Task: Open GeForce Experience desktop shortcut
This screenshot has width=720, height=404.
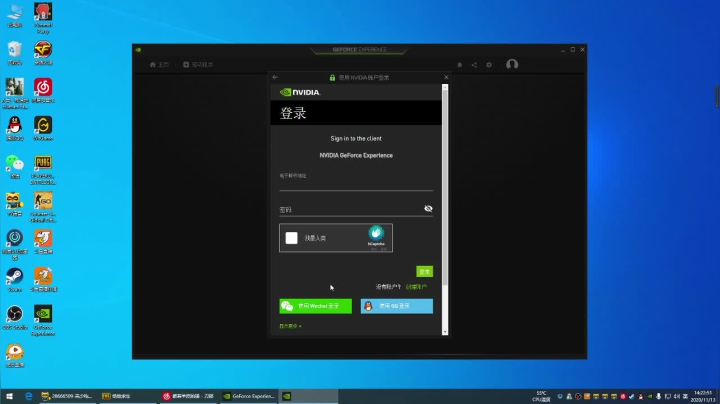Action: pyautogui.click(x=43, y=320)
